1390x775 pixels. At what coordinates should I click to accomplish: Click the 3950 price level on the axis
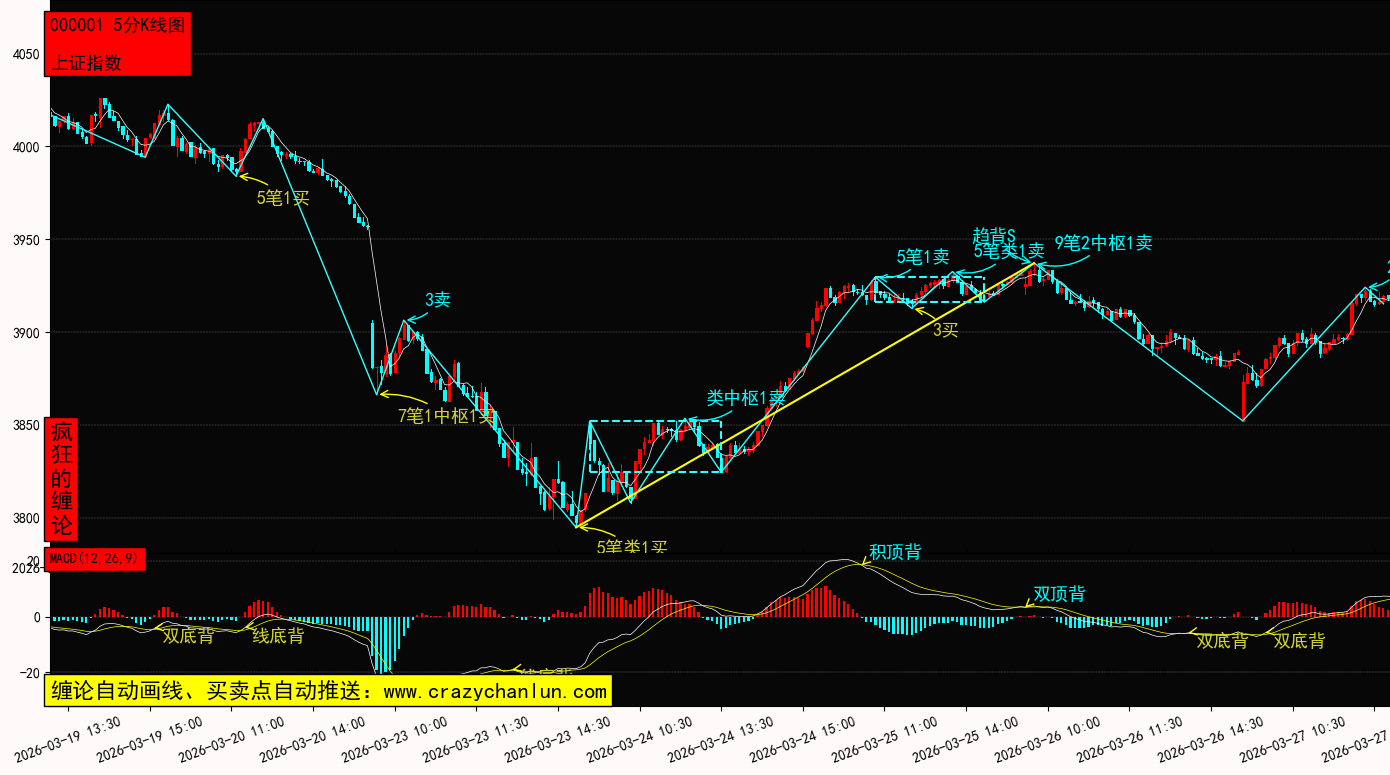[x=24, y=240]
